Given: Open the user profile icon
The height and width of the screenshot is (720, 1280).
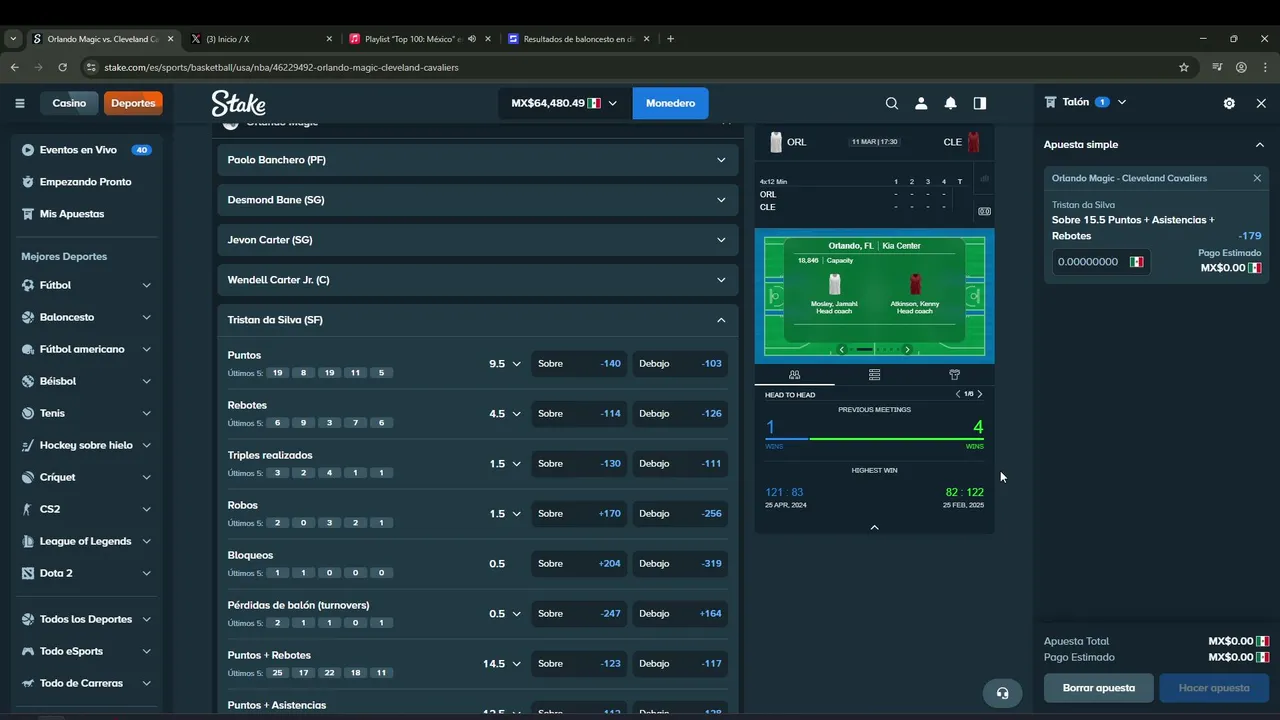Looking at the screenshot, I should pos(921,103).
